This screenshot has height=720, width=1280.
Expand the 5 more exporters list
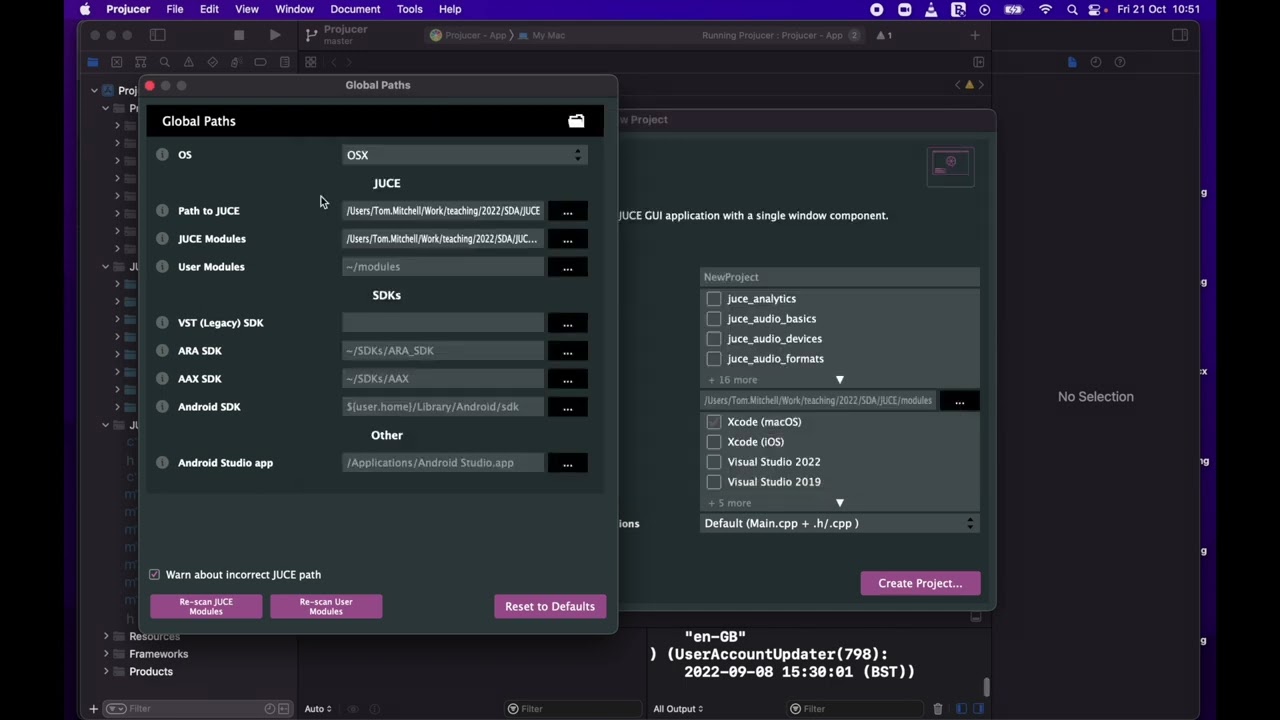coord(840,503)
